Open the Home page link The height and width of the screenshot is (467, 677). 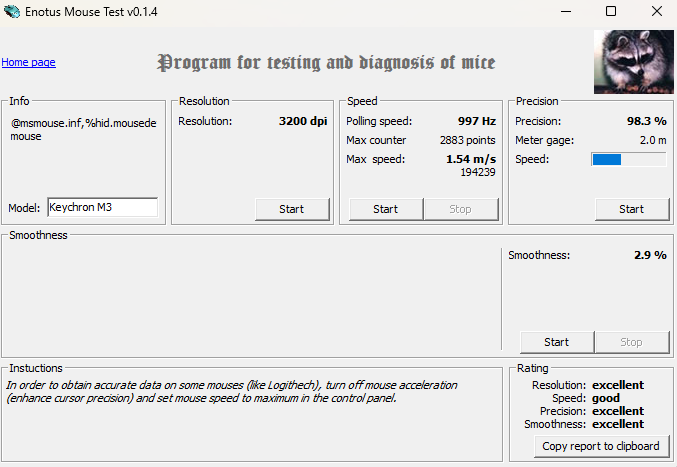coord(28,62)
